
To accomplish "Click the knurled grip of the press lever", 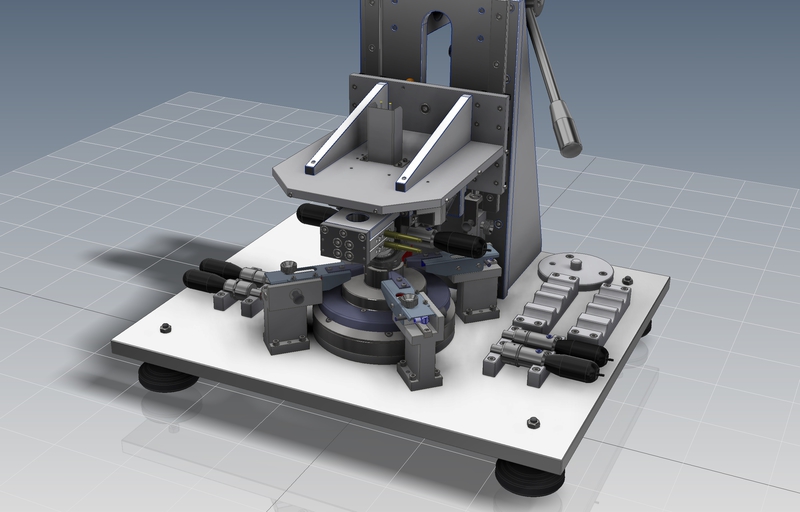I will click(568, 134).
